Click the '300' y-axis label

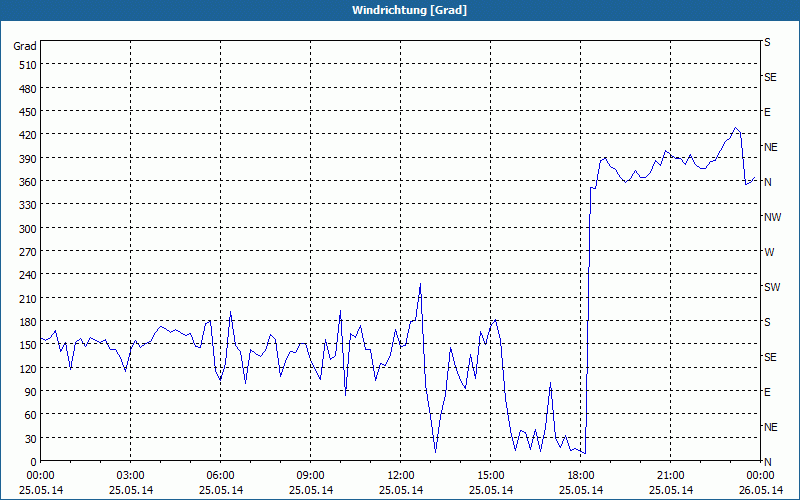click(28, 229)
